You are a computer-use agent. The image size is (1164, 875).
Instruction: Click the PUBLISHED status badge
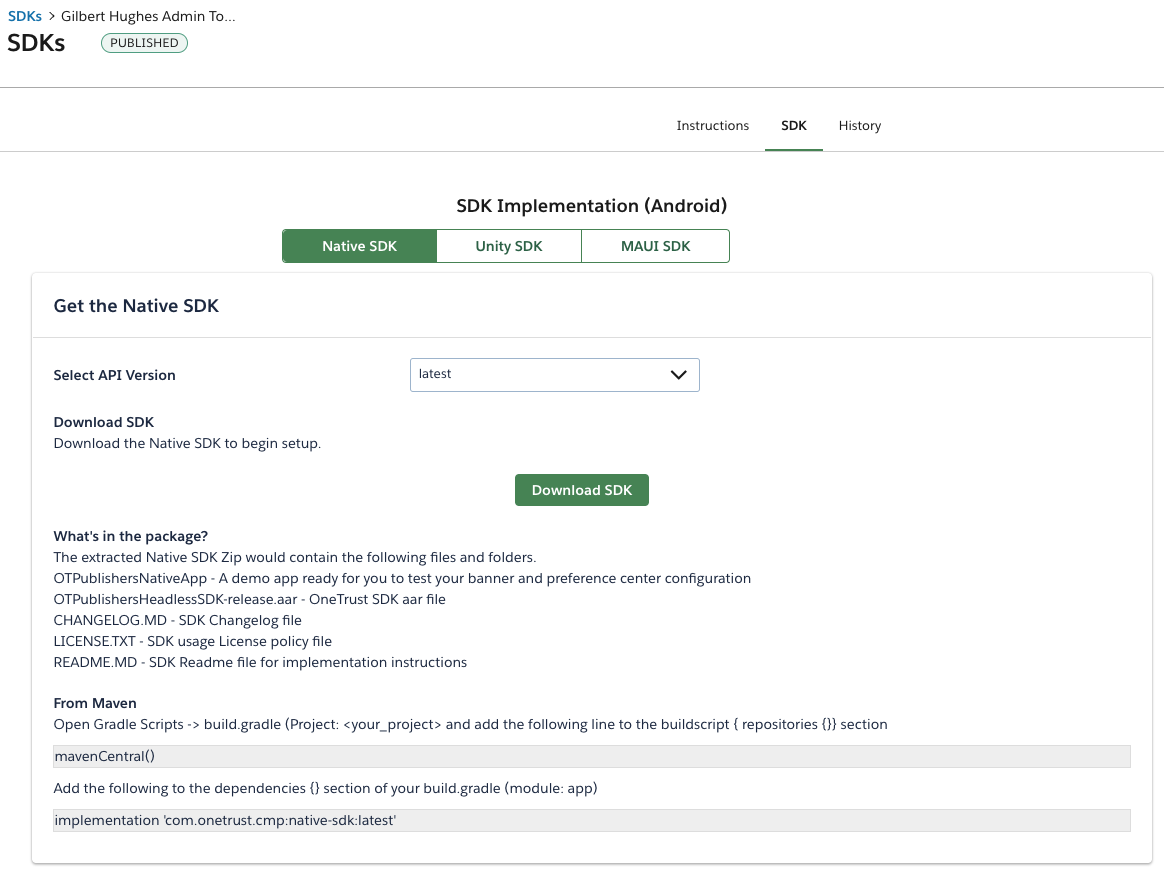(x=144, y=43)
